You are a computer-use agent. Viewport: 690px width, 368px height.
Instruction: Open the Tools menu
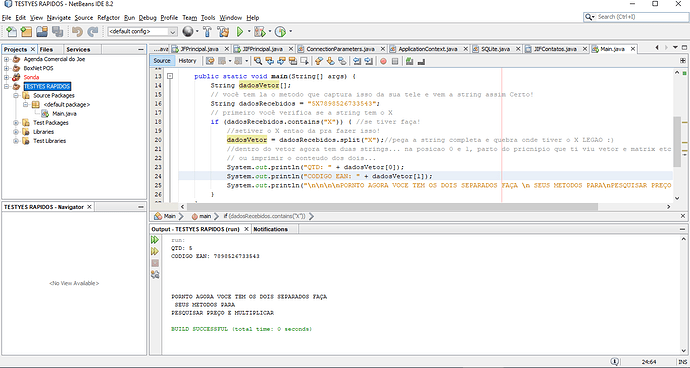coord(208,18)
